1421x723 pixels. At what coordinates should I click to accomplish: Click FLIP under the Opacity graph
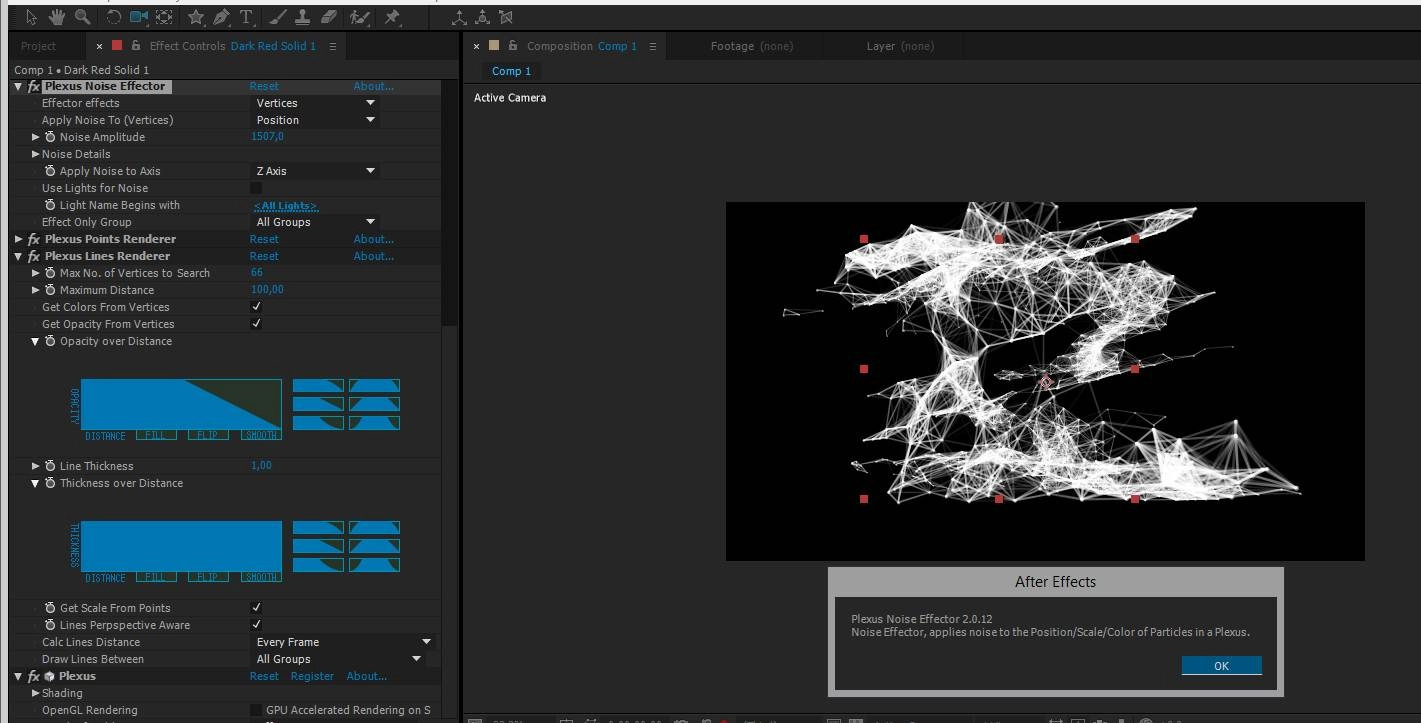tap(207, 436)
